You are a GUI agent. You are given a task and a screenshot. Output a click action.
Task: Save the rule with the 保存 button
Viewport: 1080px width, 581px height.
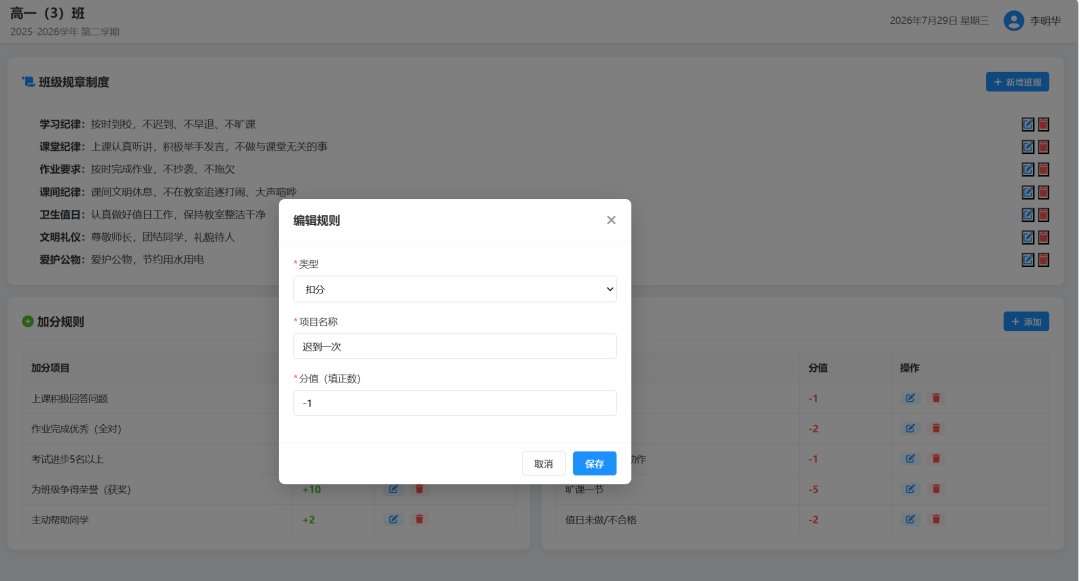(594, 463)
